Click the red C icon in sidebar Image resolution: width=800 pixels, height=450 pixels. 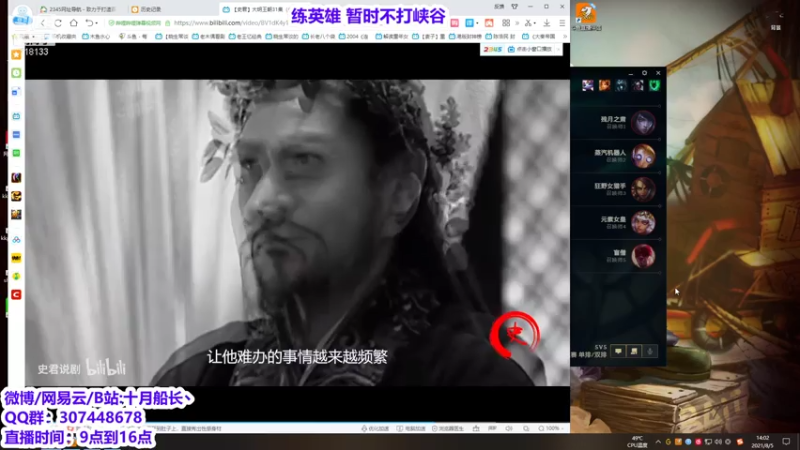[16, 294]
